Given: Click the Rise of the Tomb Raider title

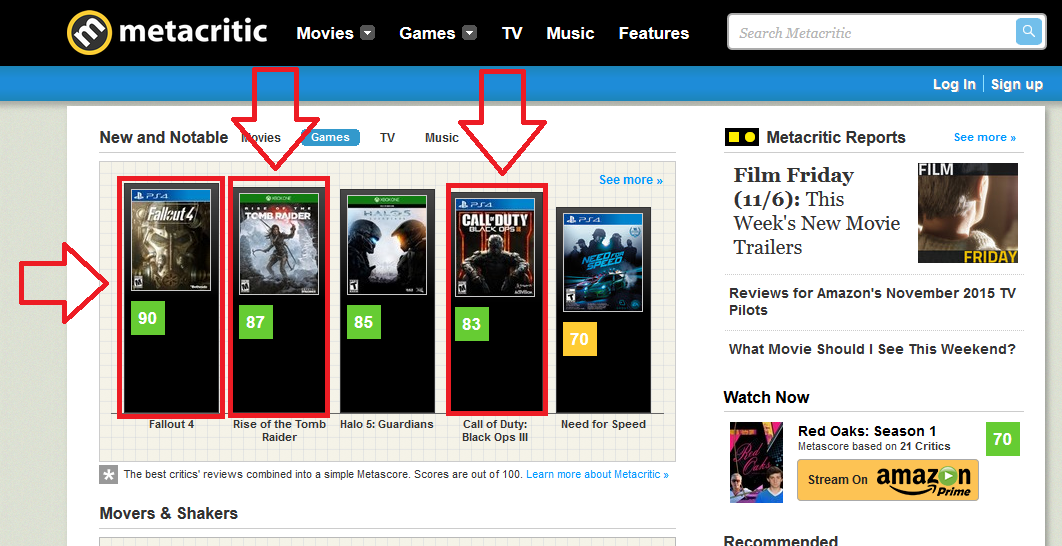Looking at the screenshot, I should [279, 430].
